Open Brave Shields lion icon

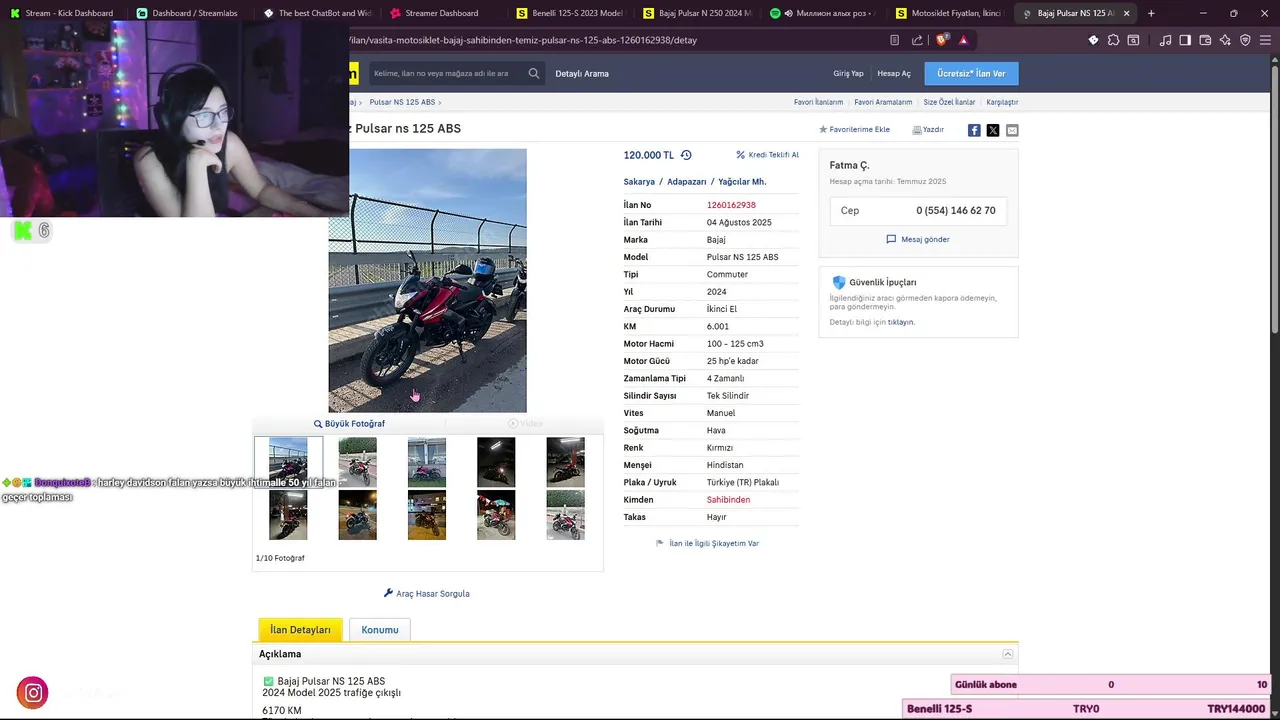pyautogui.click(x=941, y=40)
